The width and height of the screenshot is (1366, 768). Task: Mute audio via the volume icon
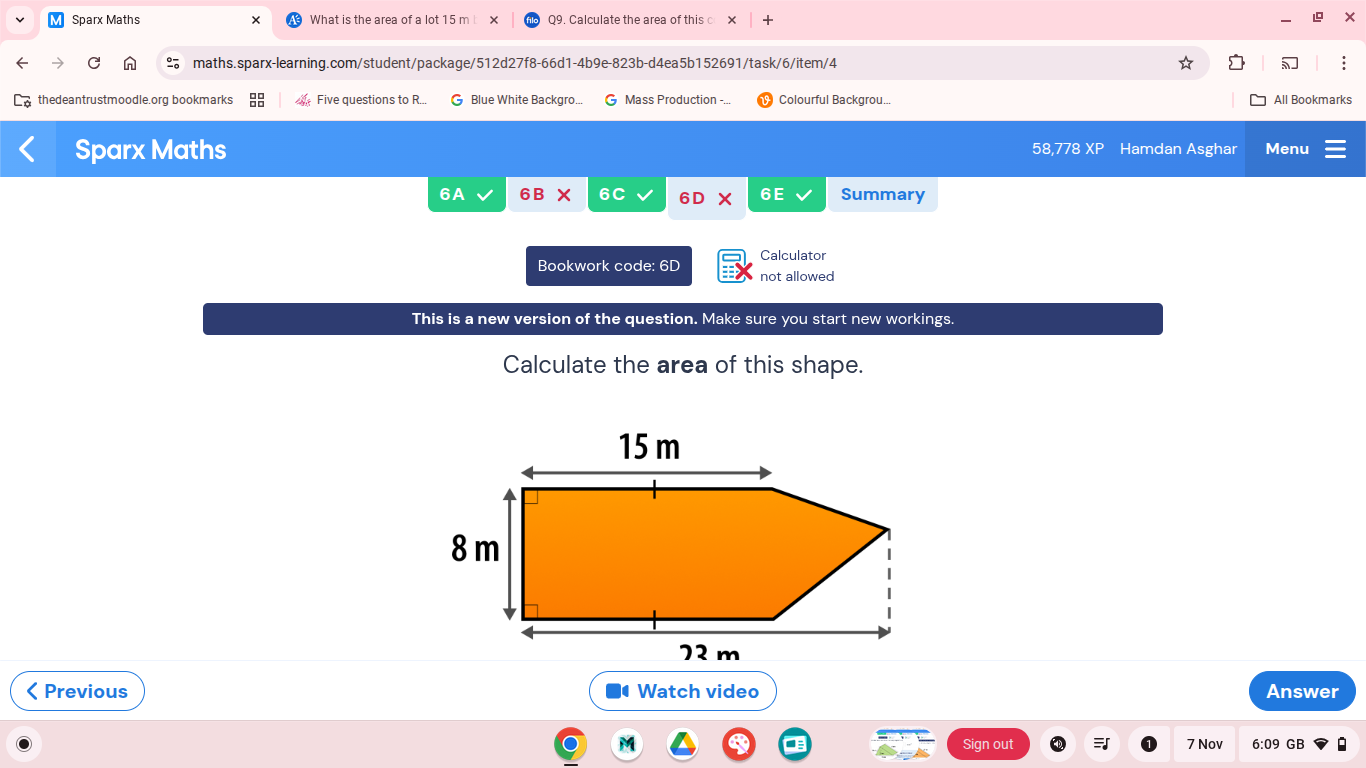pyautogui.click(x=1057, y=744)
